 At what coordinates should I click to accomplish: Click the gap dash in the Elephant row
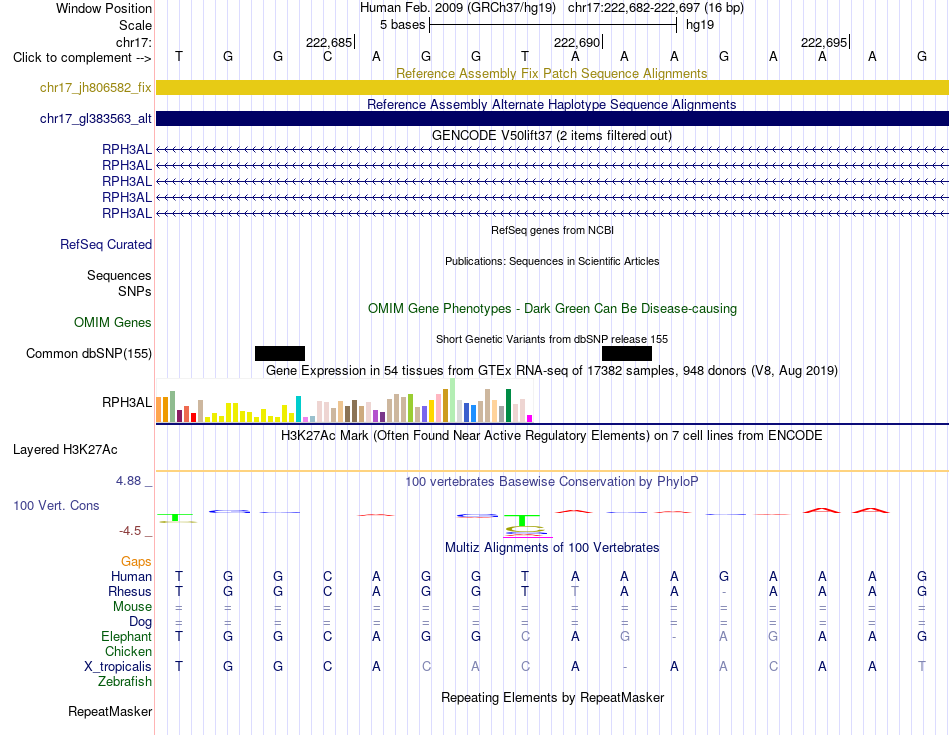(x=674, y=637)
